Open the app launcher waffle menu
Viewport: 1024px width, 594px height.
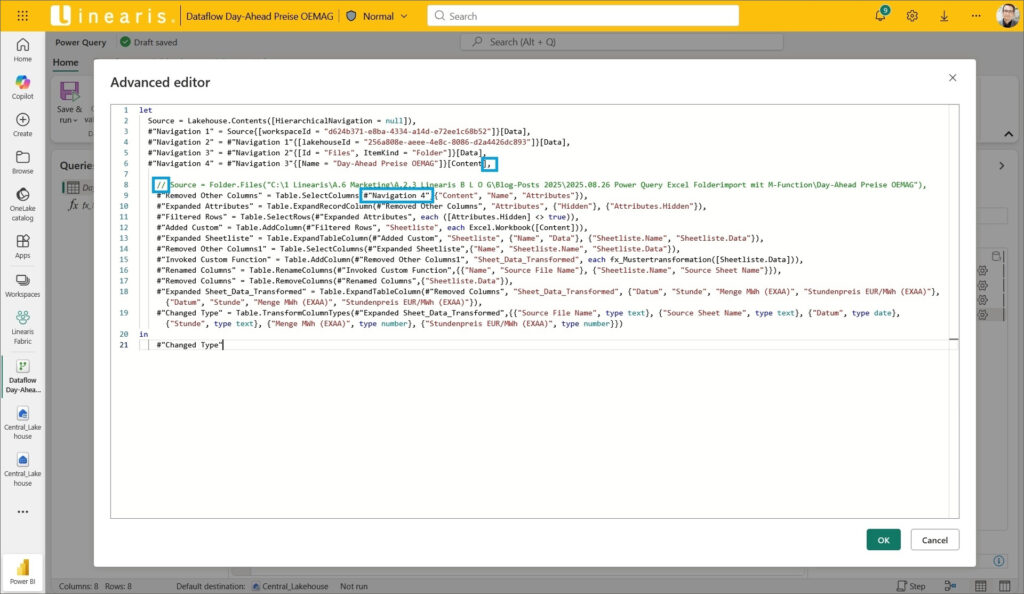tap(22, 16)
